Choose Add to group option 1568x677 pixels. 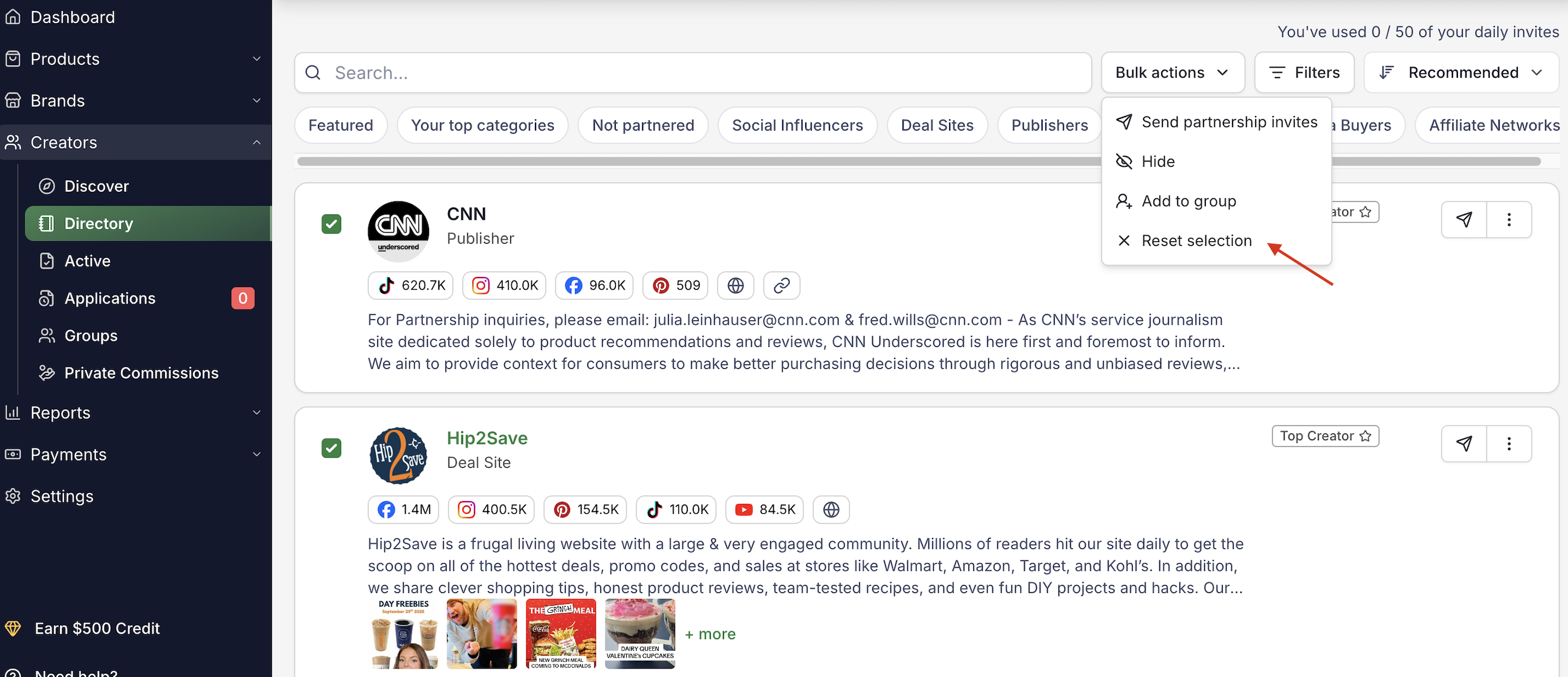click(1188, 201)
